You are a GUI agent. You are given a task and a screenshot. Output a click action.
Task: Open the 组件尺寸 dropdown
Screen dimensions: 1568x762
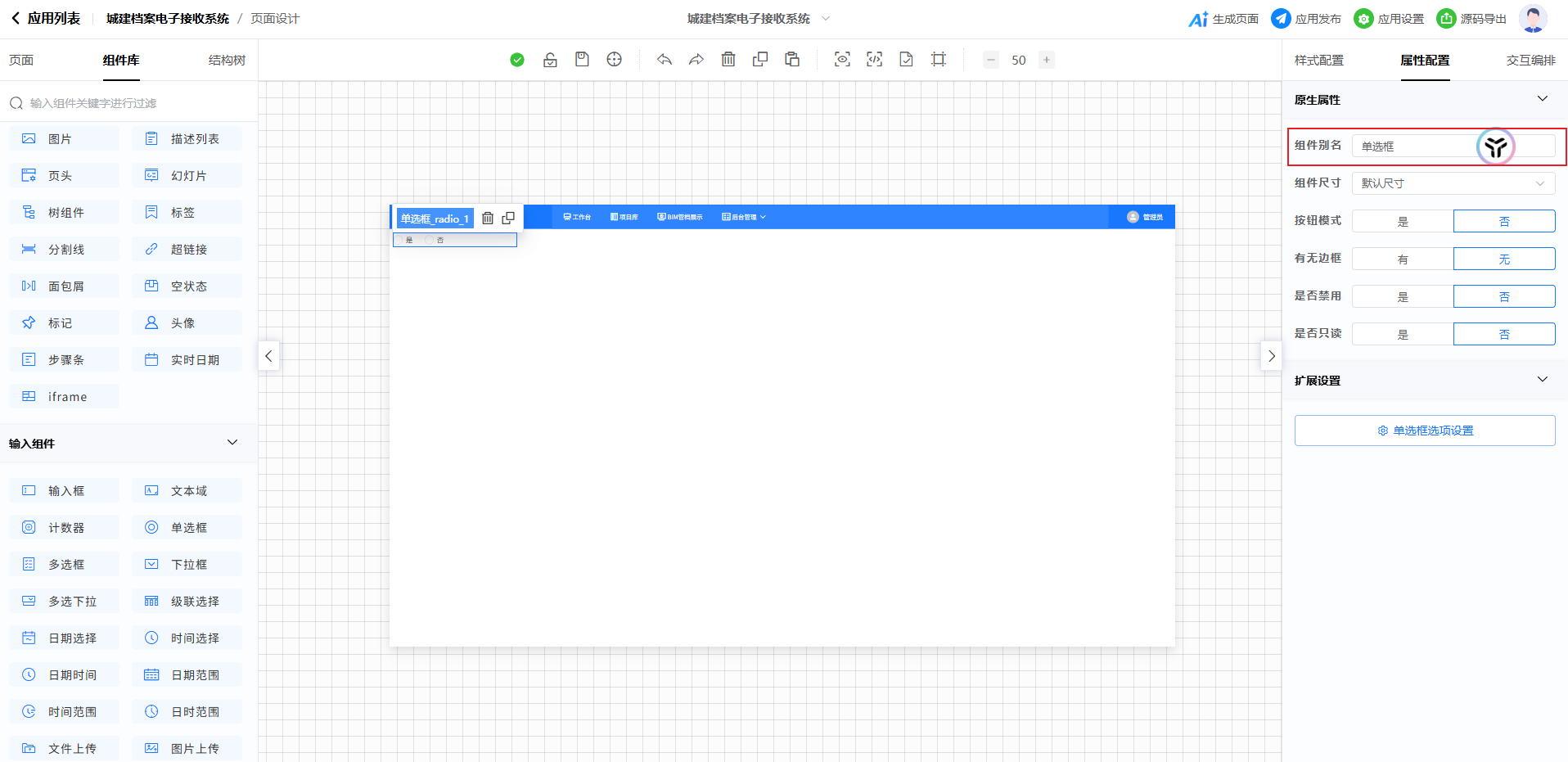pos(1453,183)
